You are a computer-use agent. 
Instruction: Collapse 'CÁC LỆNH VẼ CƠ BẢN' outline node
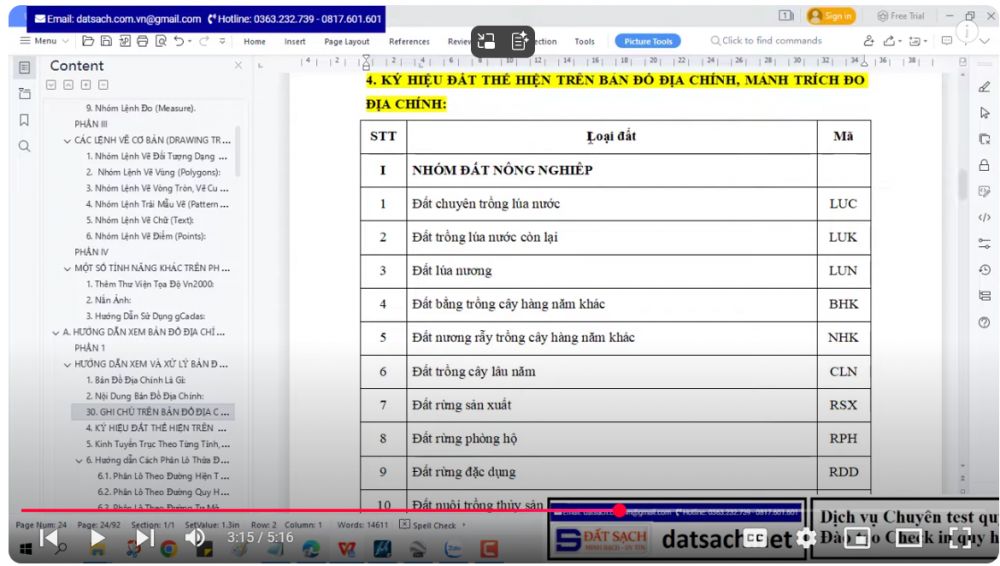pos(67,140)
